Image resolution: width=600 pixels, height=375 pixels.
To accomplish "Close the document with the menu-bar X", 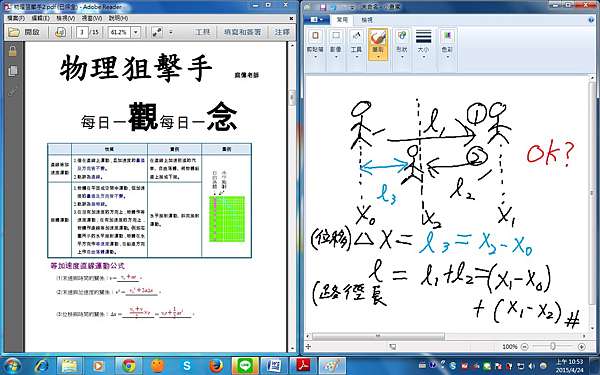I will (x=291, y=18).
